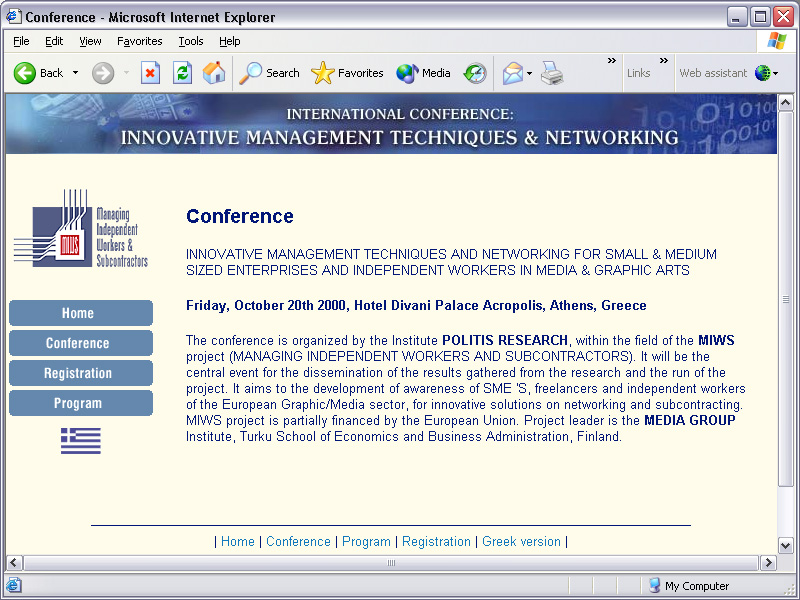The height and width of the screenshot is (600, 800).
Task: Follow the footer Registration link
Action: coord(436,542)
